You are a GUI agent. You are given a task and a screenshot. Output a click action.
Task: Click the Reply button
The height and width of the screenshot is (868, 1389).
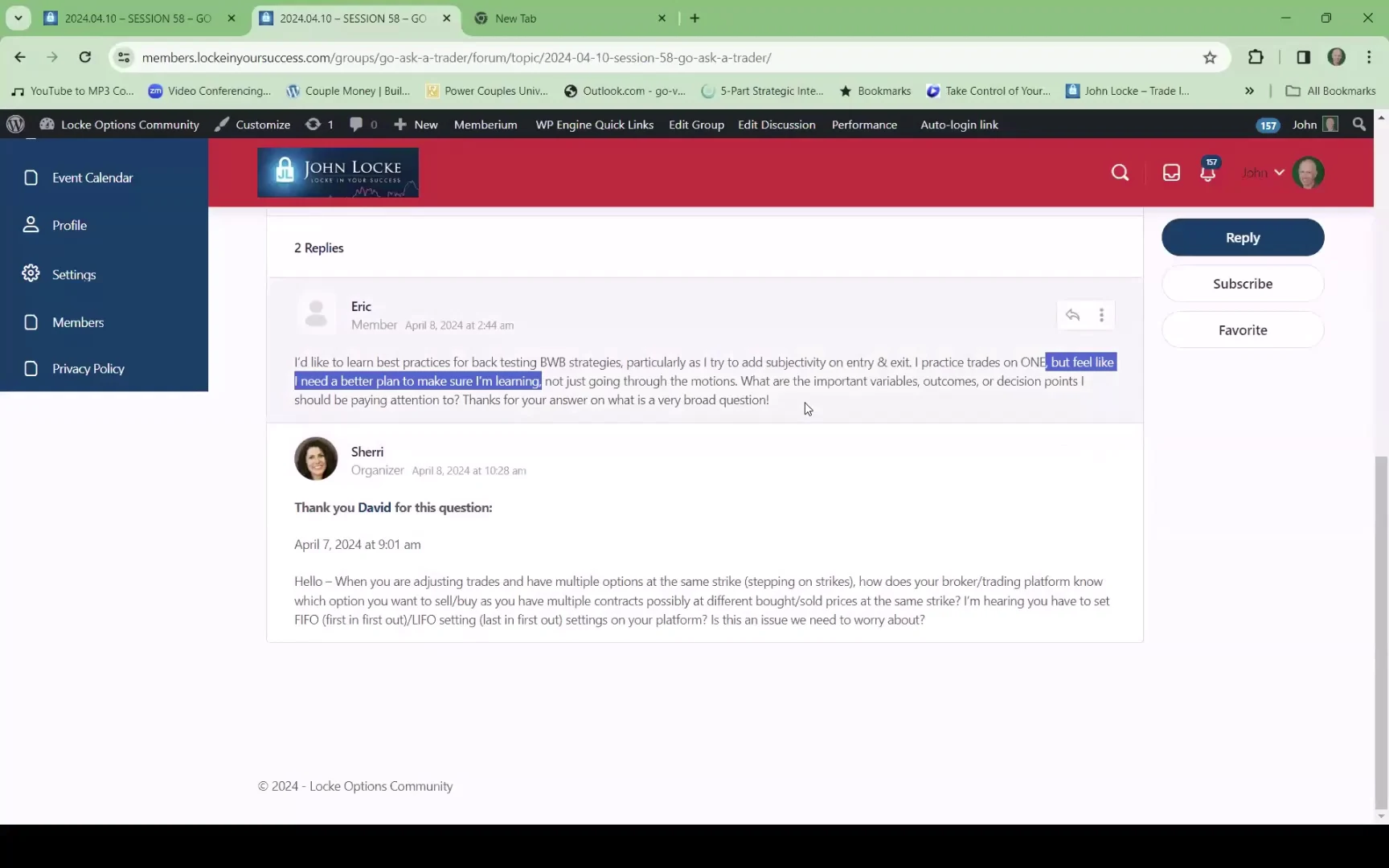(1243, 238)
